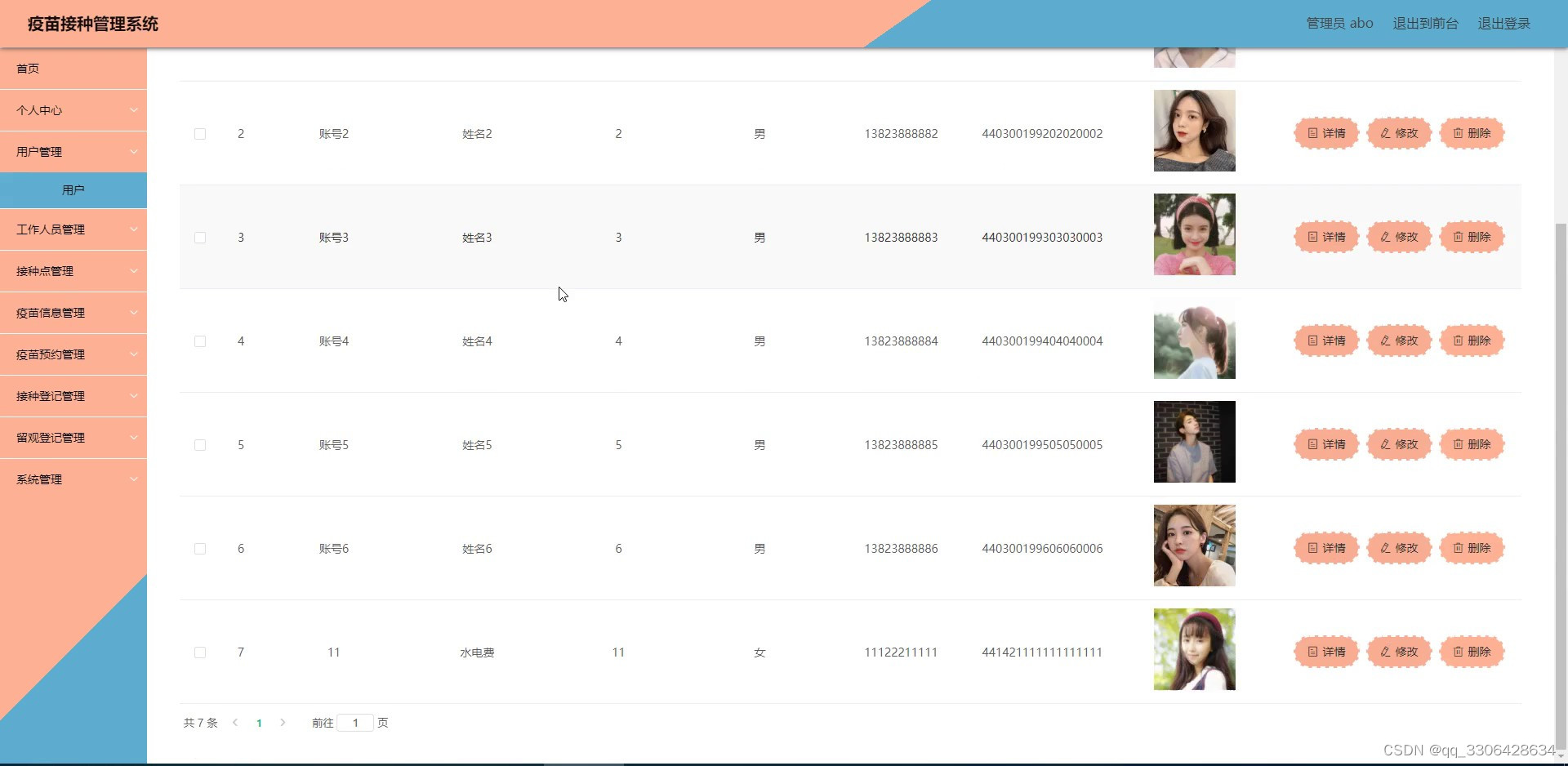Expand the 工作人员管理 menu

tap(73, 229)
